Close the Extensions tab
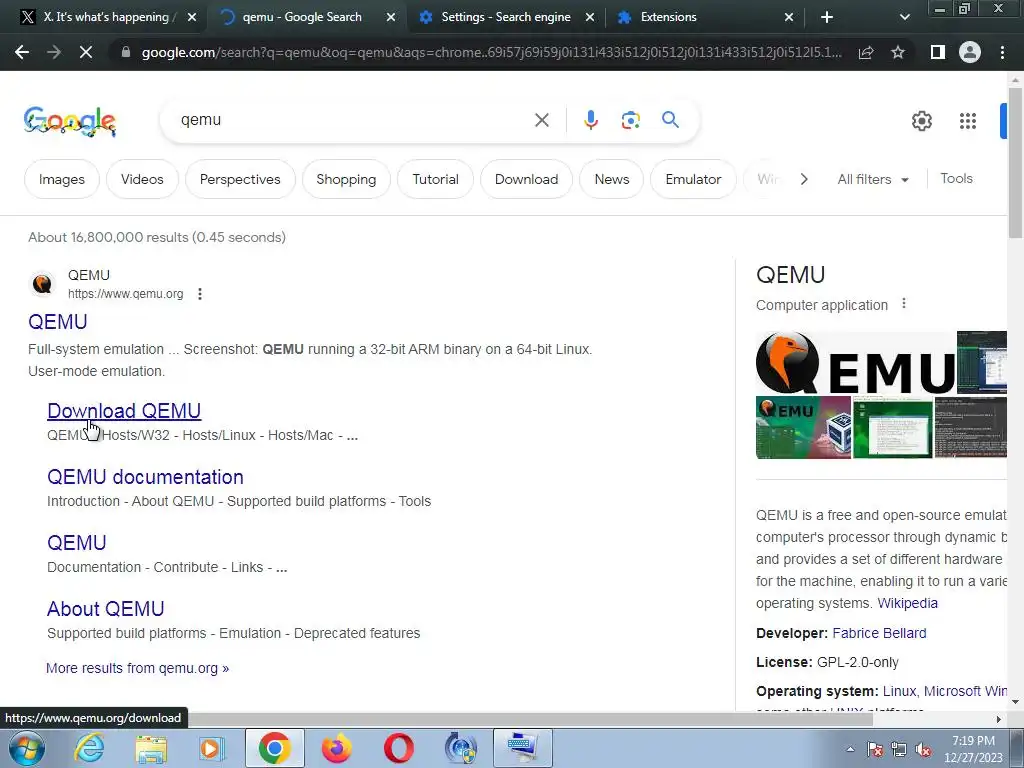This screenshot has width=1024, height=768. point(789,18)
